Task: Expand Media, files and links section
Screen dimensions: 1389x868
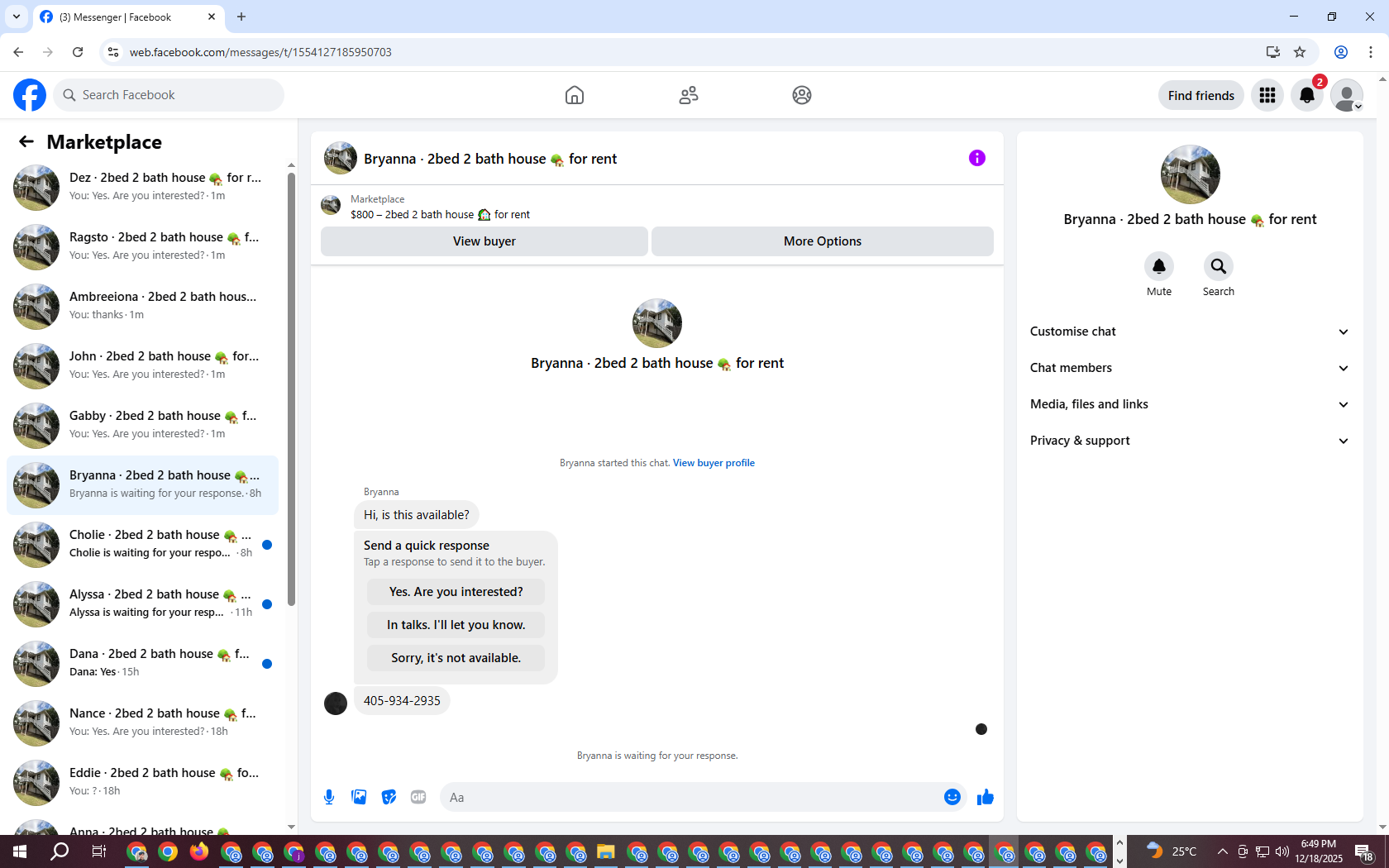Action: [1190, 404]
